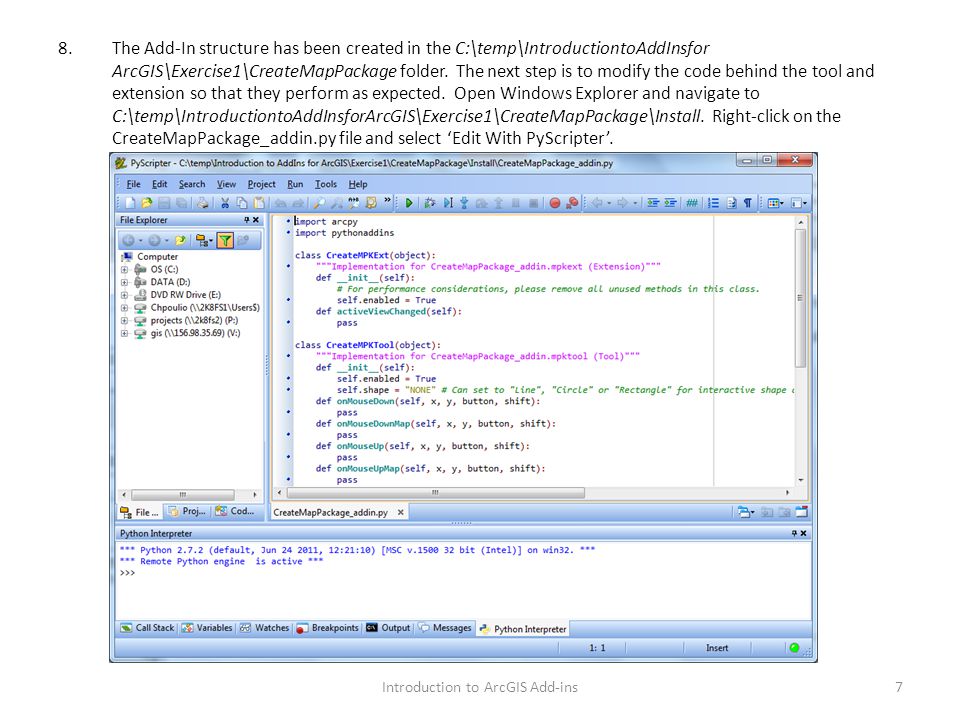Open the Help menu
The height and width of the screenshot is (720, 960).
pos(358,184)
